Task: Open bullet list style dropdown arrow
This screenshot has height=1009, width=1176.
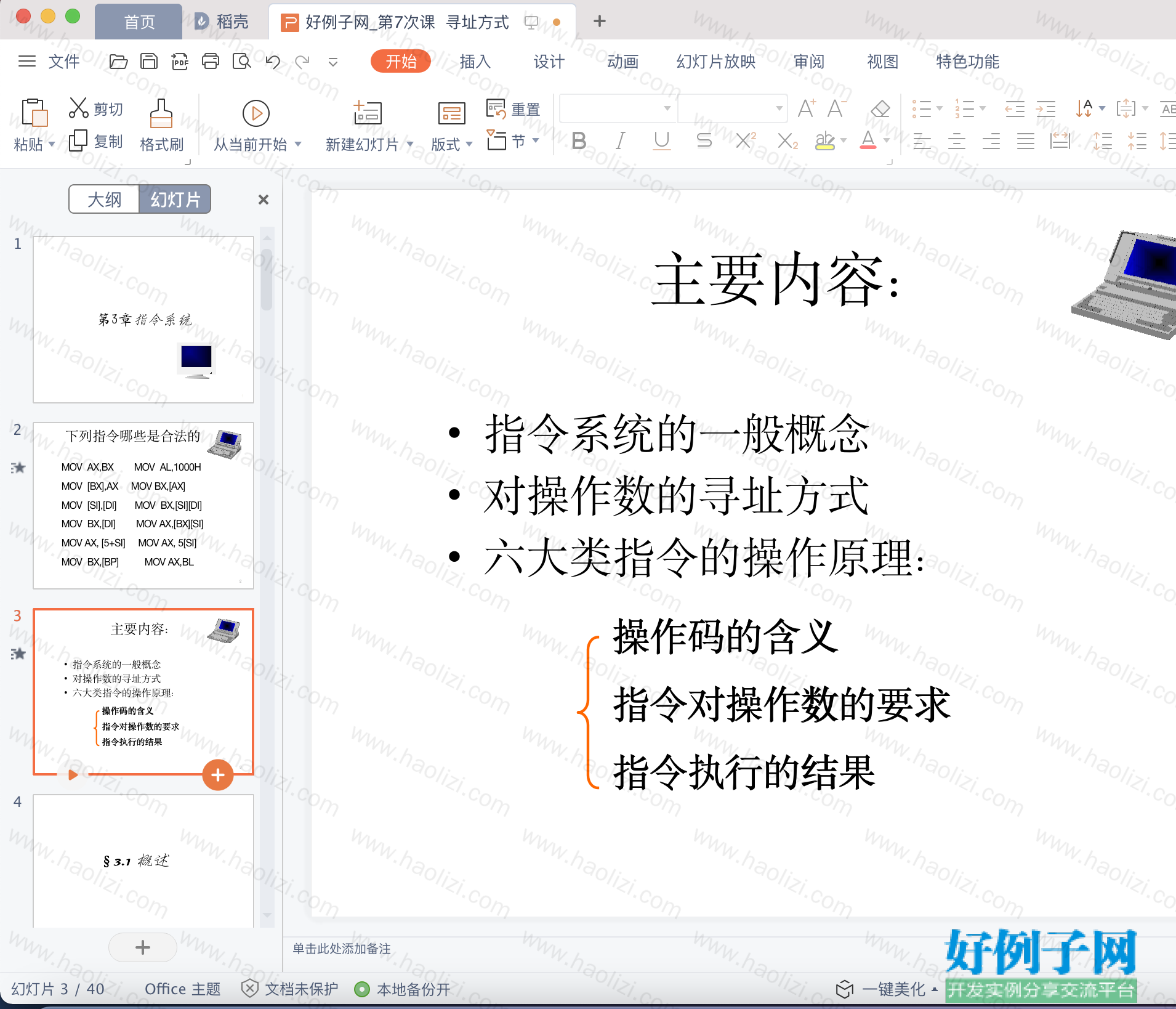Action: click(x=940, y=108)
